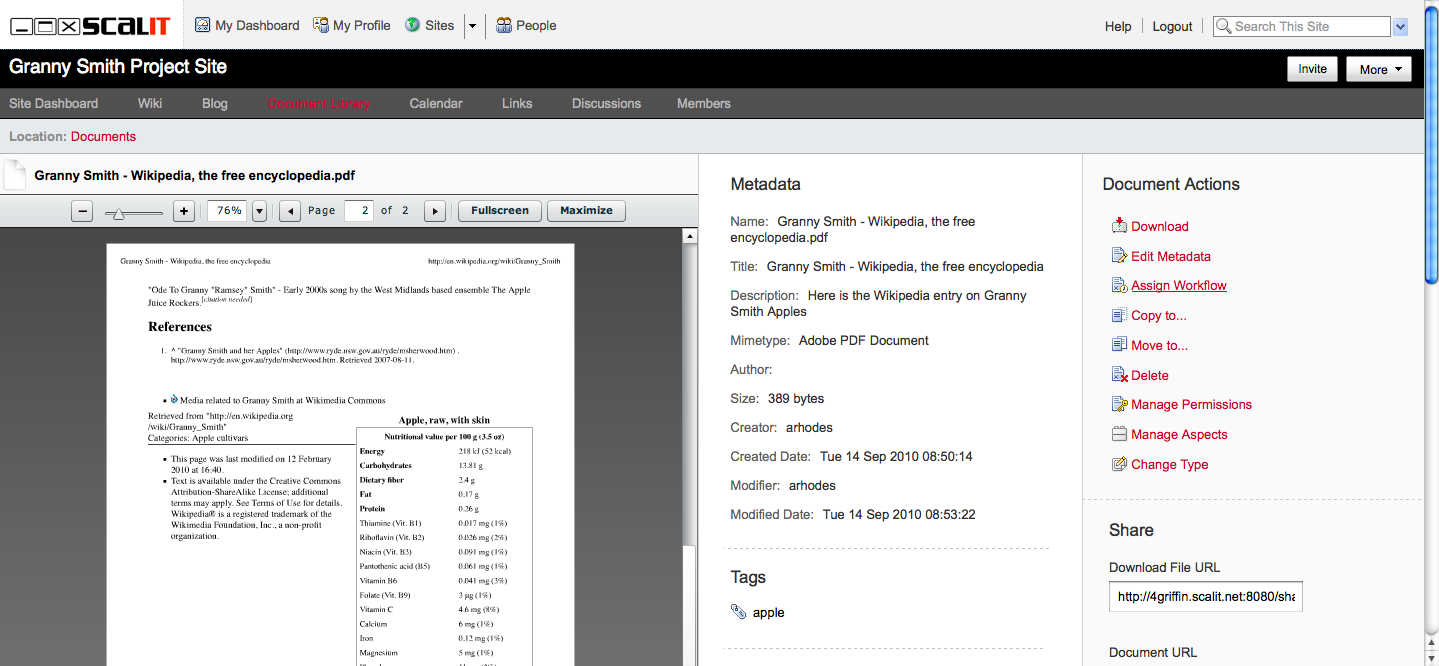Click the Mimetype value Adobe PDF Document
The width and height of the screenshot is (1439, 666).
(864, 340)
